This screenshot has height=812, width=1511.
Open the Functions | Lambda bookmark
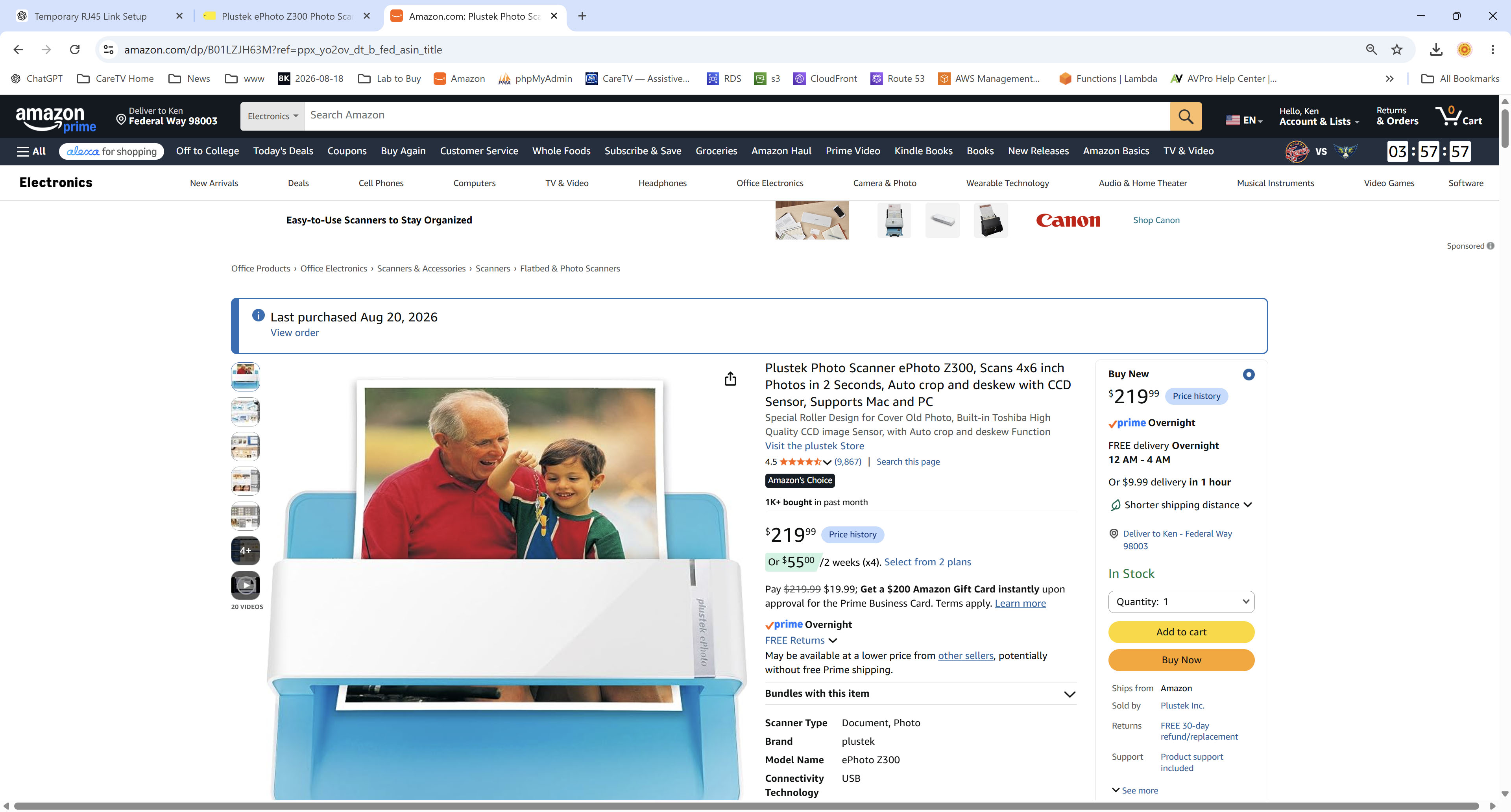point(1108,79)
